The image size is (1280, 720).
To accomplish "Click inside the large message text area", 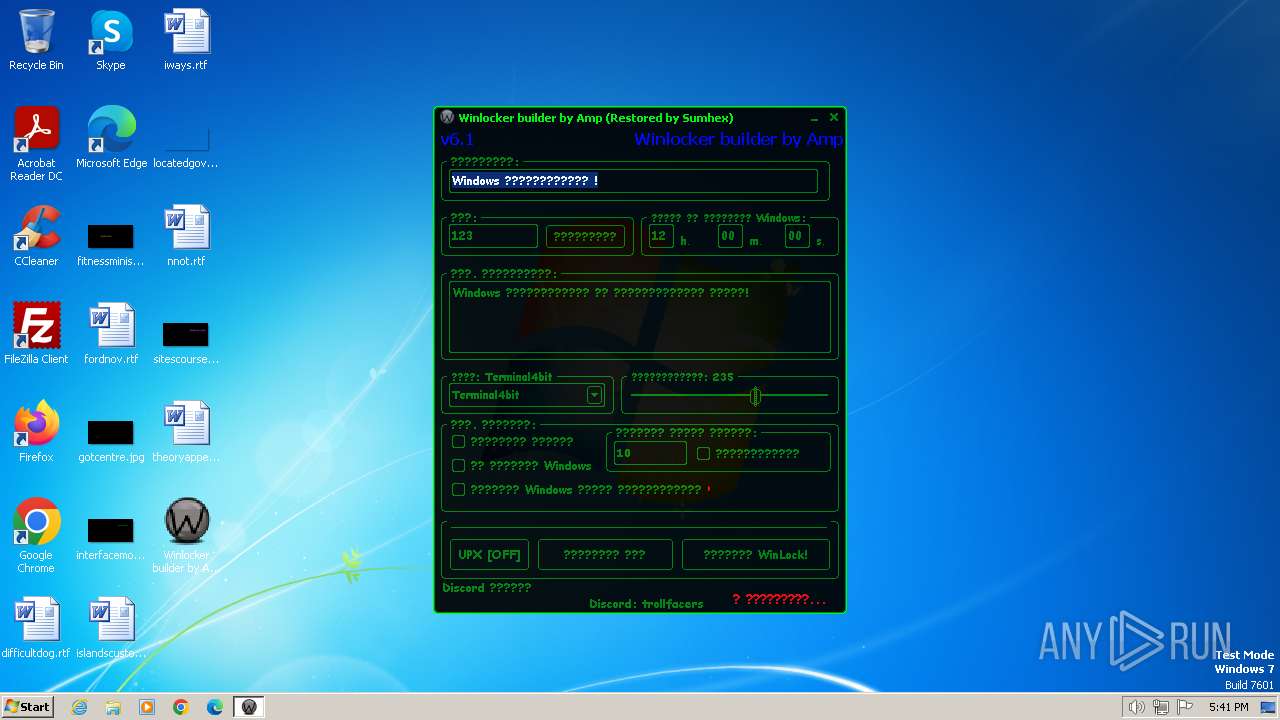I will coord(640,317).
